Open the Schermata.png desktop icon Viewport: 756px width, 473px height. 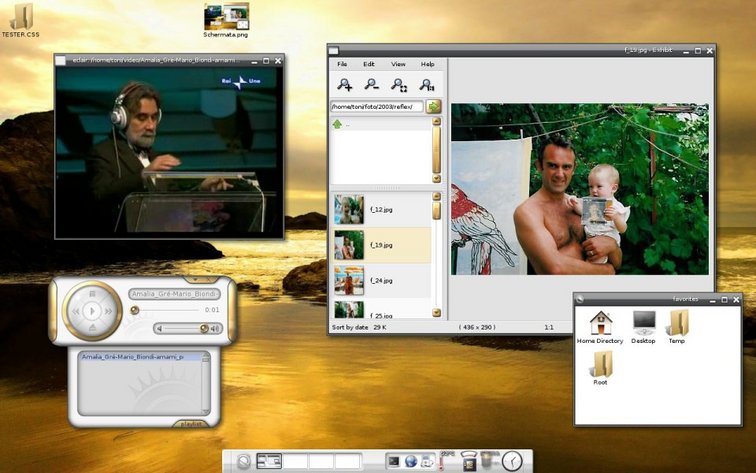[x=226, y=21]
